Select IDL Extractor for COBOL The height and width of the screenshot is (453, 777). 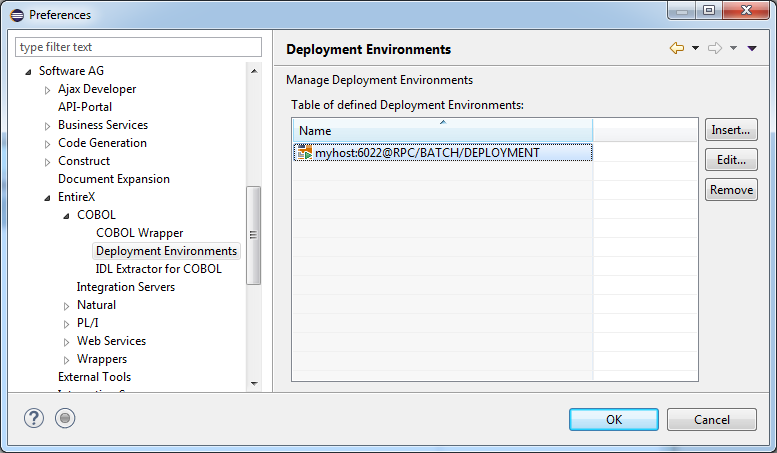pyautogui.click(x=158, y=269)
